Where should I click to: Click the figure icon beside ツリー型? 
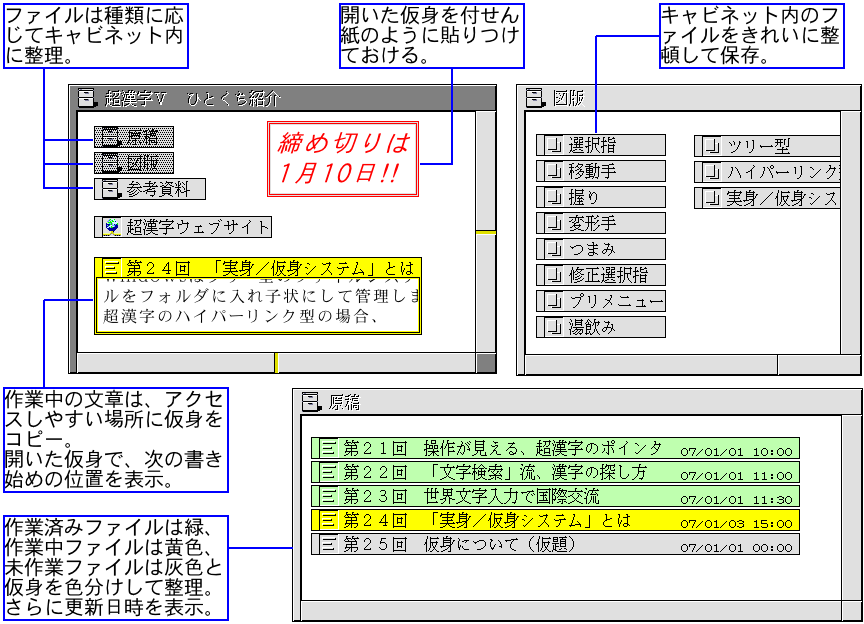tap(711, 146)
